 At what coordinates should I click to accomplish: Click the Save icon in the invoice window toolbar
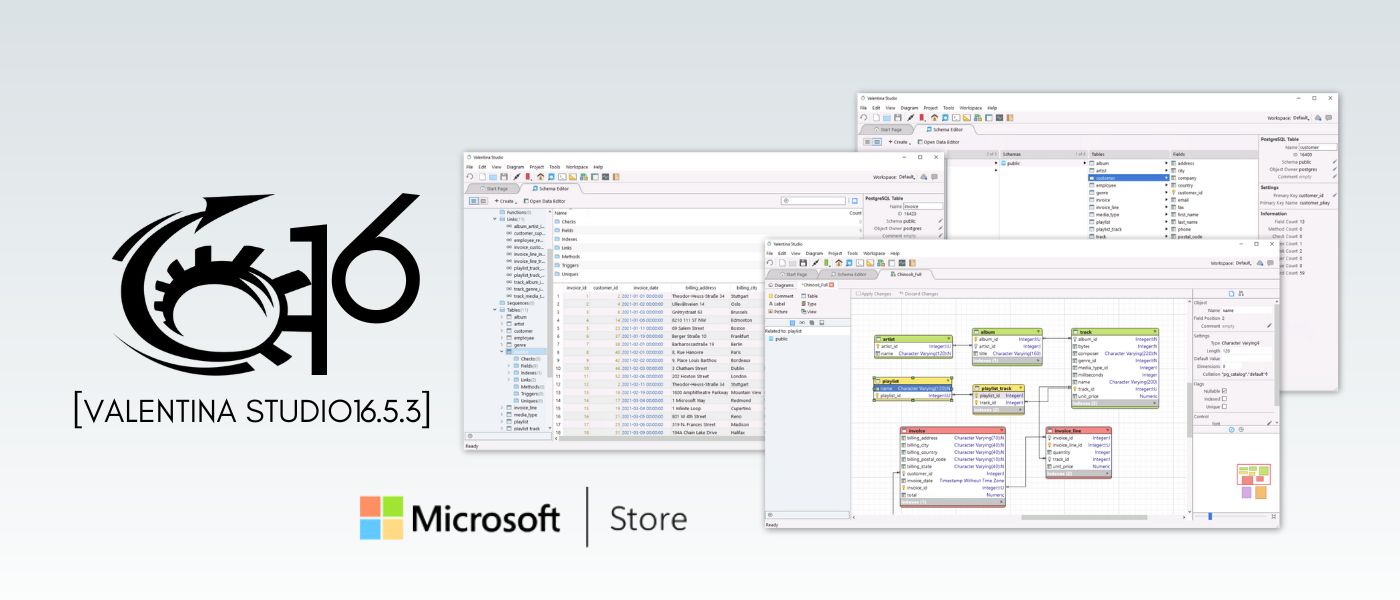504,177
